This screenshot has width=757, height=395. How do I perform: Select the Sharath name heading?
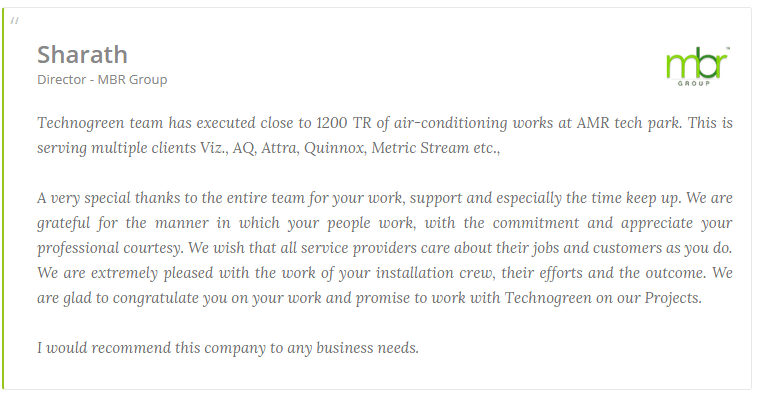(x=83, y=55)
